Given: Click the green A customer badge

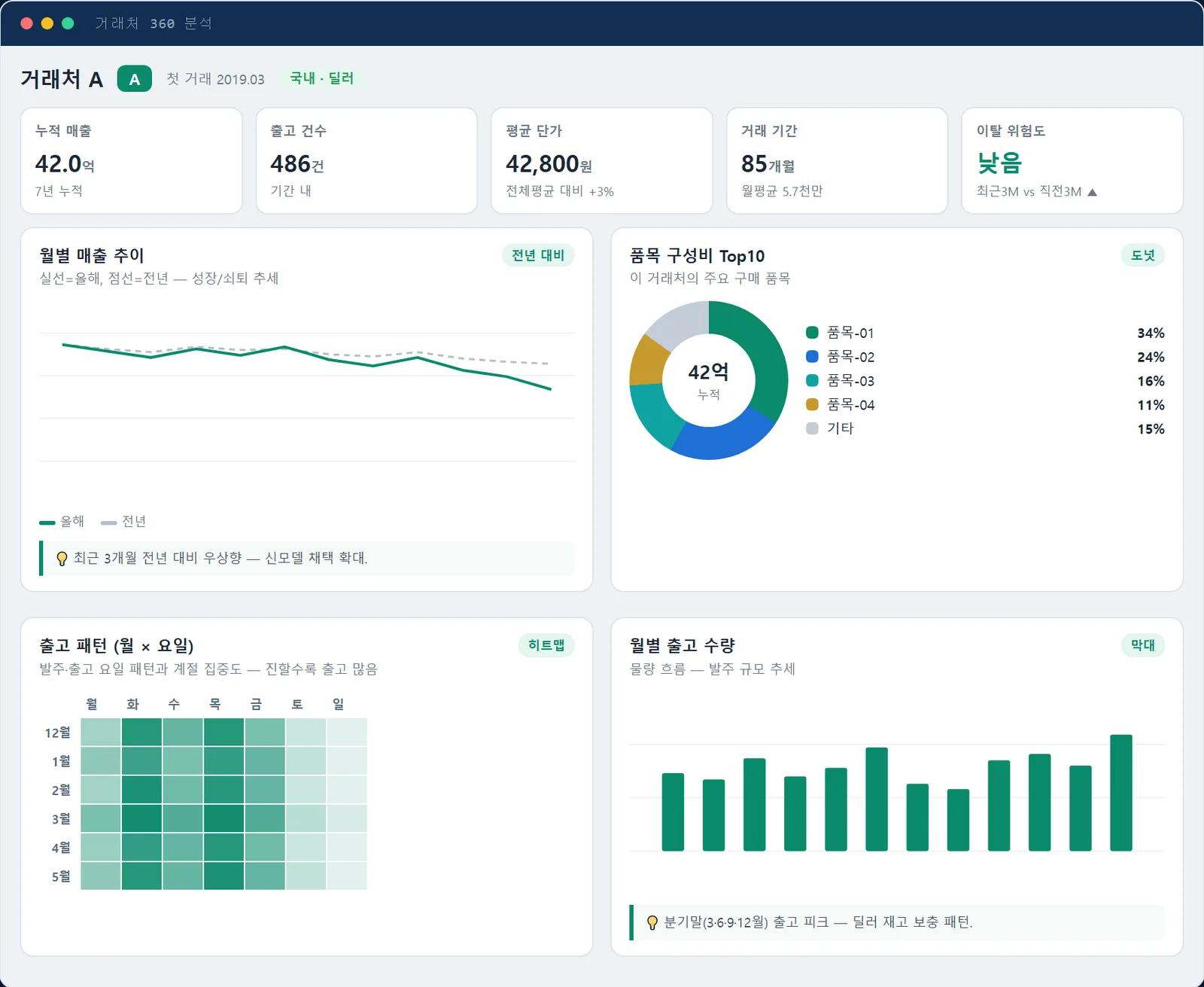Looking at the screenshot, I should [x=134, y=79].
